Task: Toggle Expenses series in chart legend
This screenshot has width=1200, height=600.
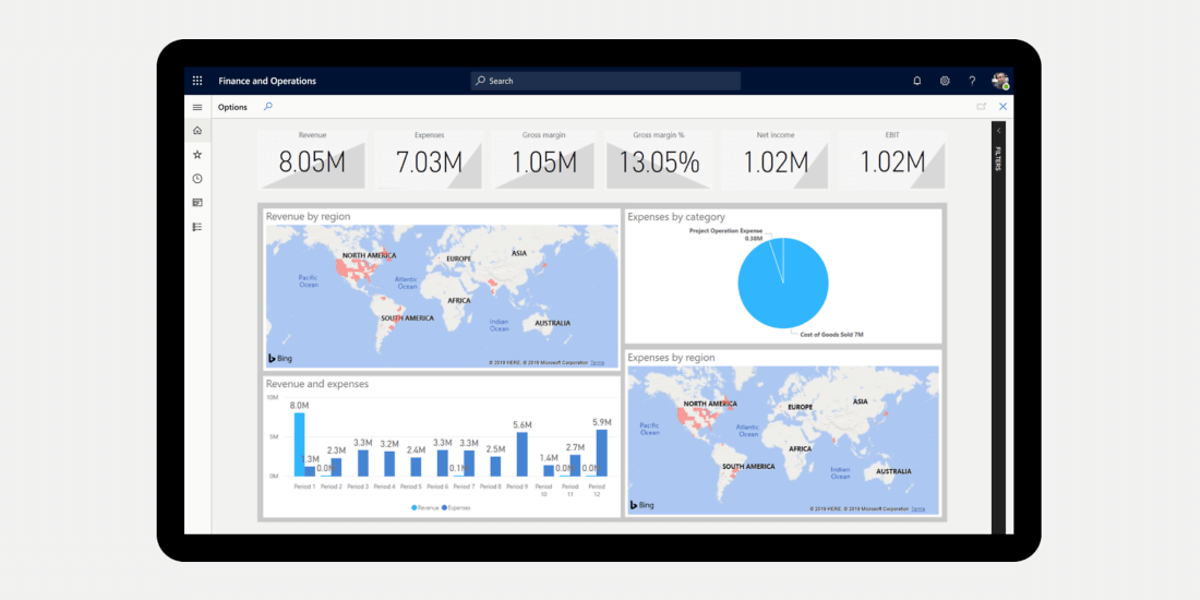Action: [x=457, y=508]
